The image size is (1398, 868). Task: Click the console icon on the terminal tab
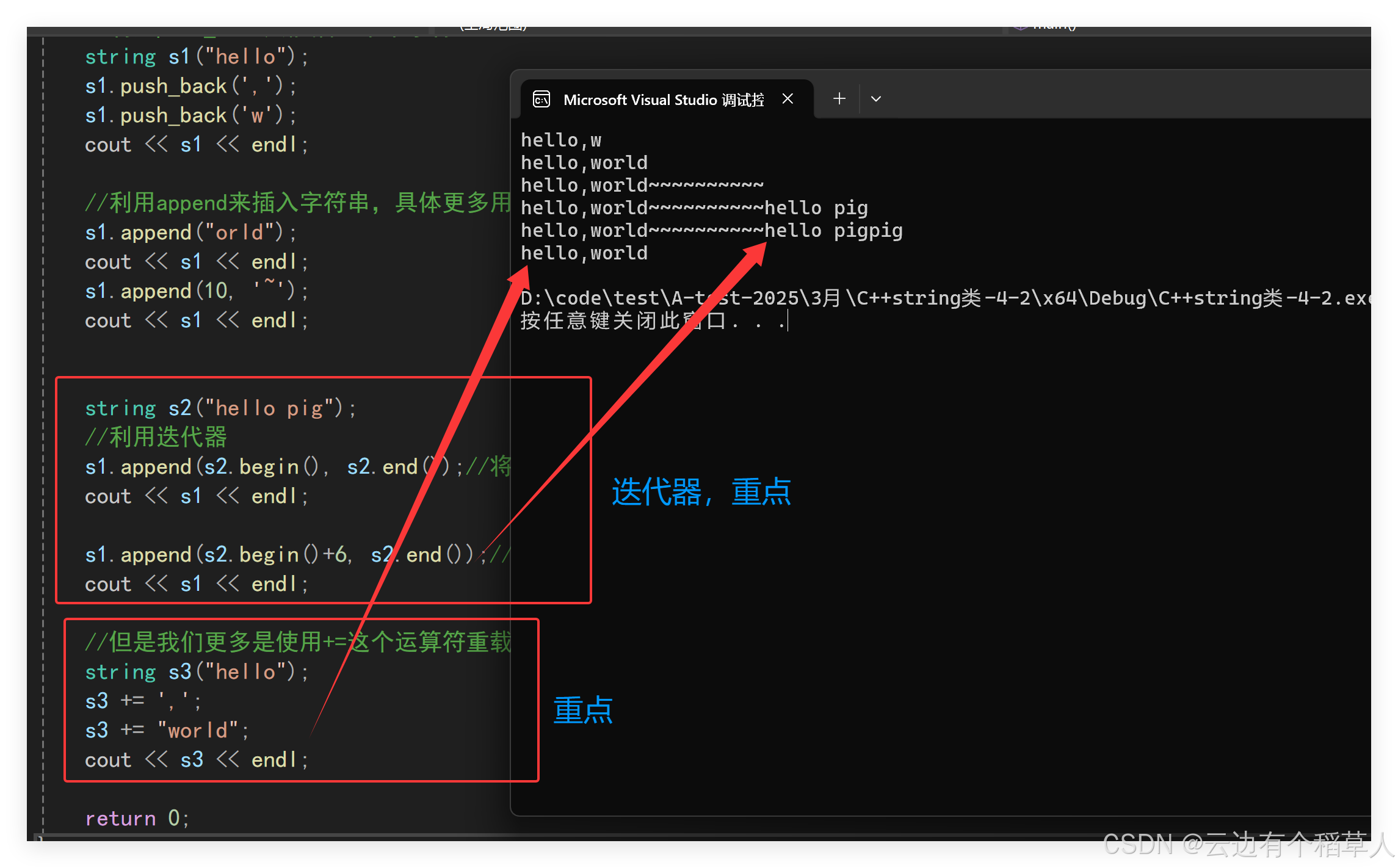pos(541,99)
